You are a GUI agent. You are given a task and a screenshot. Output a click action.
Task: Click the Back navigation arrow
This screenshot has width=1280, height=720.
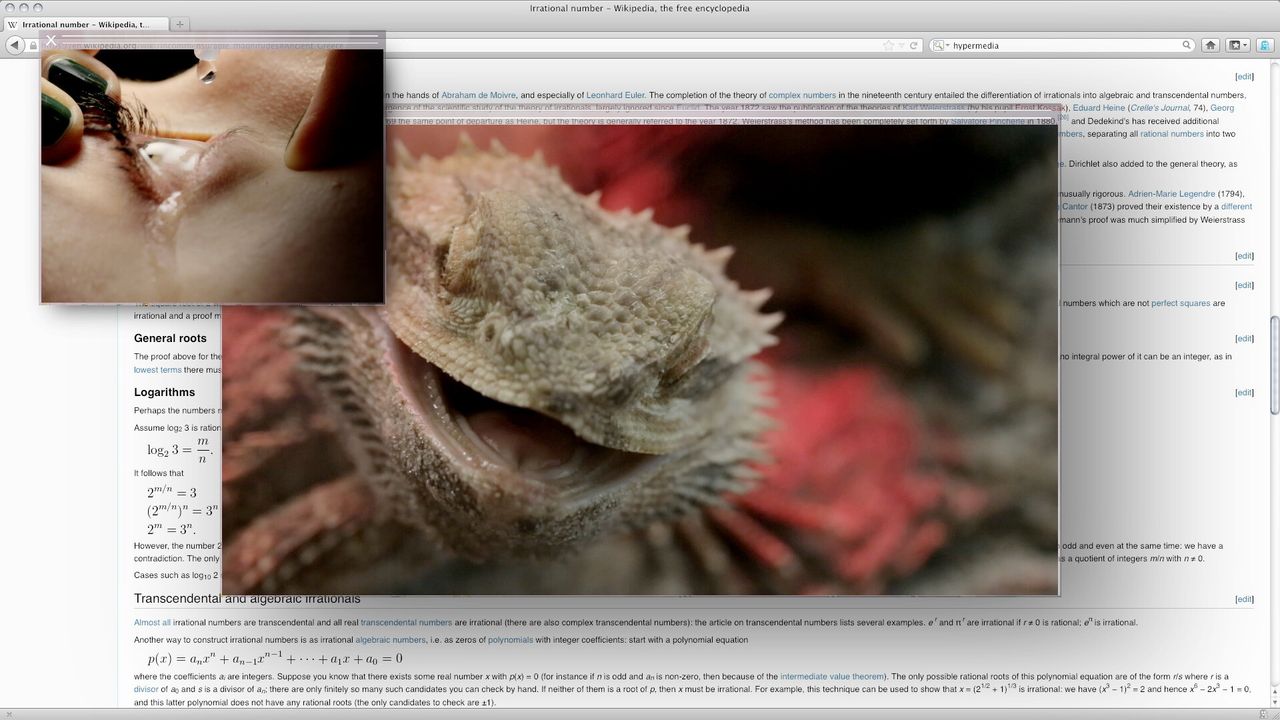tap(14, 45)
